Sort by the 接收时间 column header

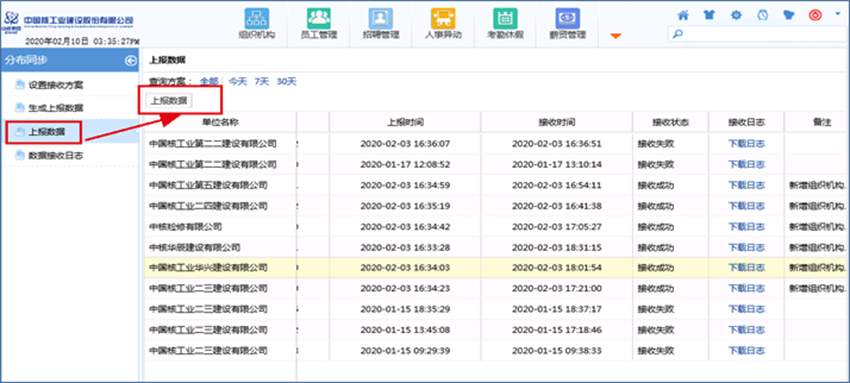(557, 122)
